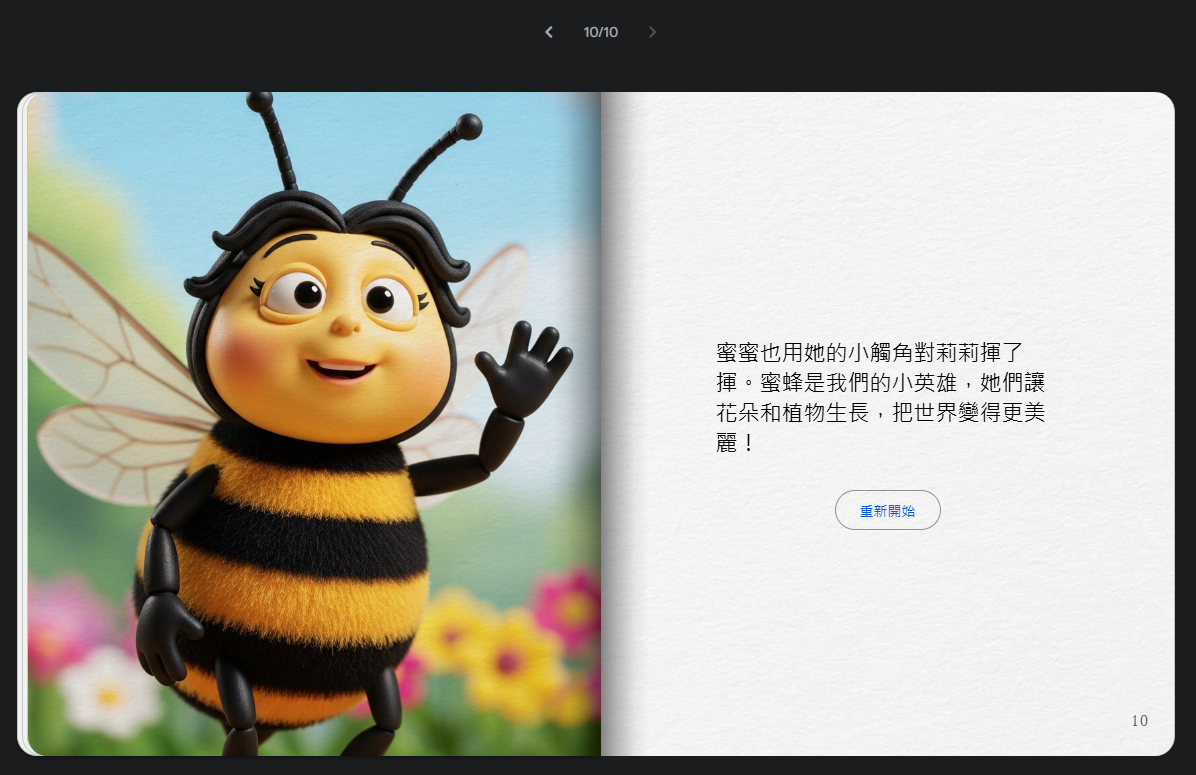Click the blank paper area above the story text
Image resolution: width=1196 pixels, height=775 pixels.
(x=880, y=220)
